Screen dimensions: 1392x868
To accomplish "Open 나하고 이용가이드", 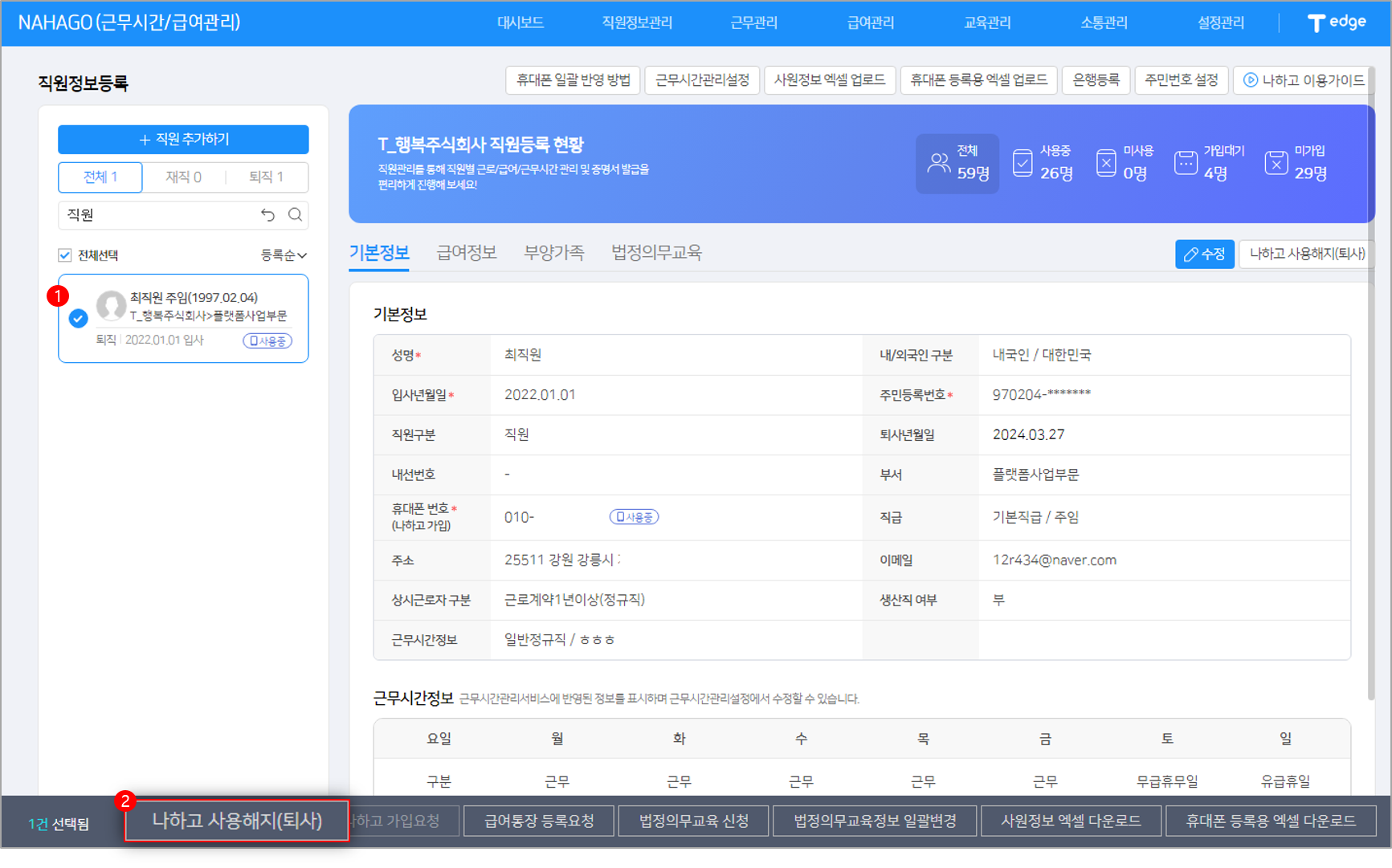I will [x=1303, y=80].
